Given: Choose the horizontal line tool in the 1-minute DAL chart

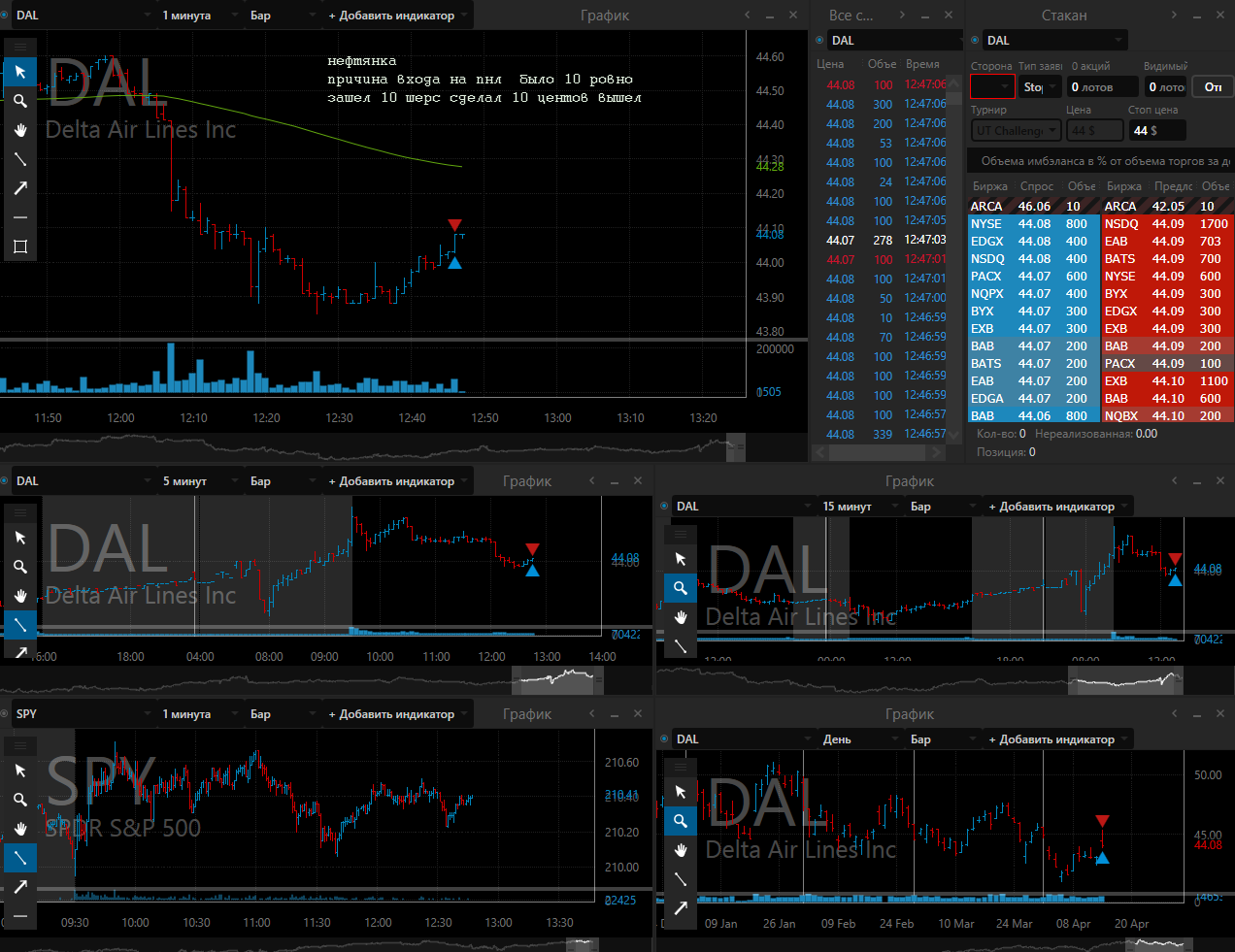Looking at the screenshot, I should click(19, 217).
